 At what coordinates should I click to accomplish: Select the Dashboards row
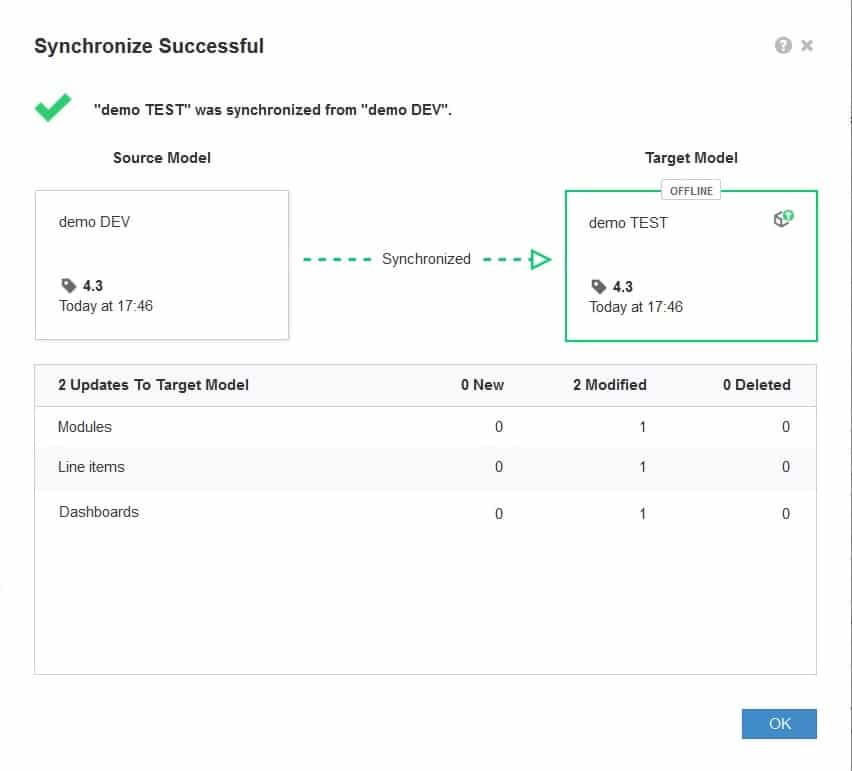pos(425,512)
